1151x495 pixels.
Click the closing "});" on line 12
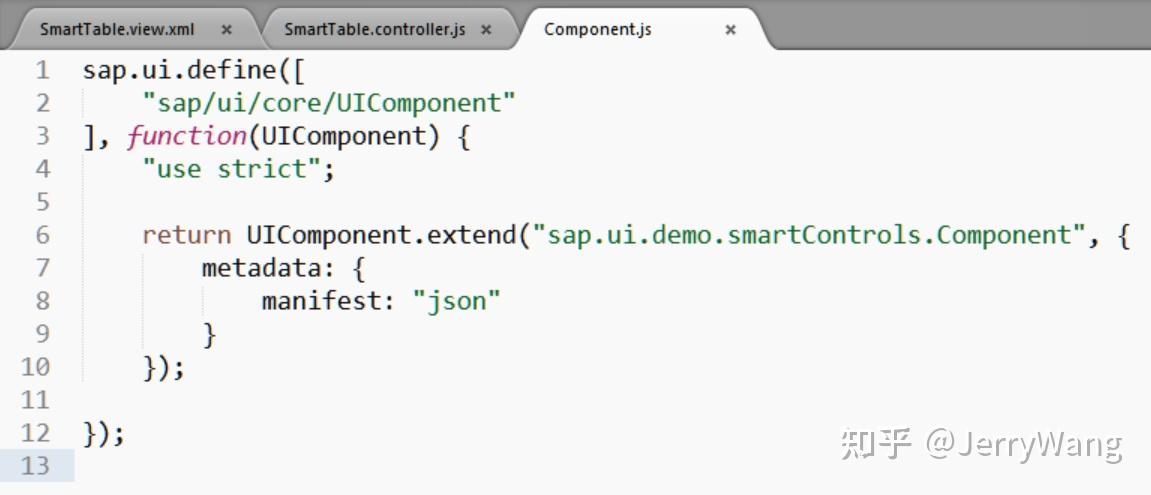[x=104, y=433]
